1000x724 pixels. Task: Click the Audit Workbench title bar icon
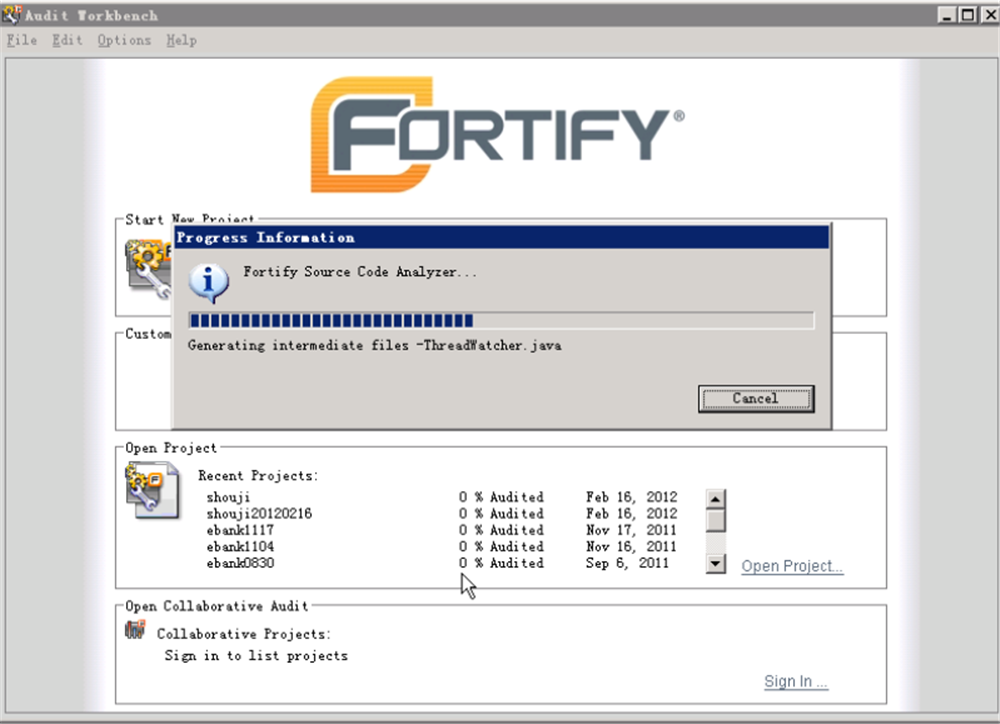click(11, 14)
